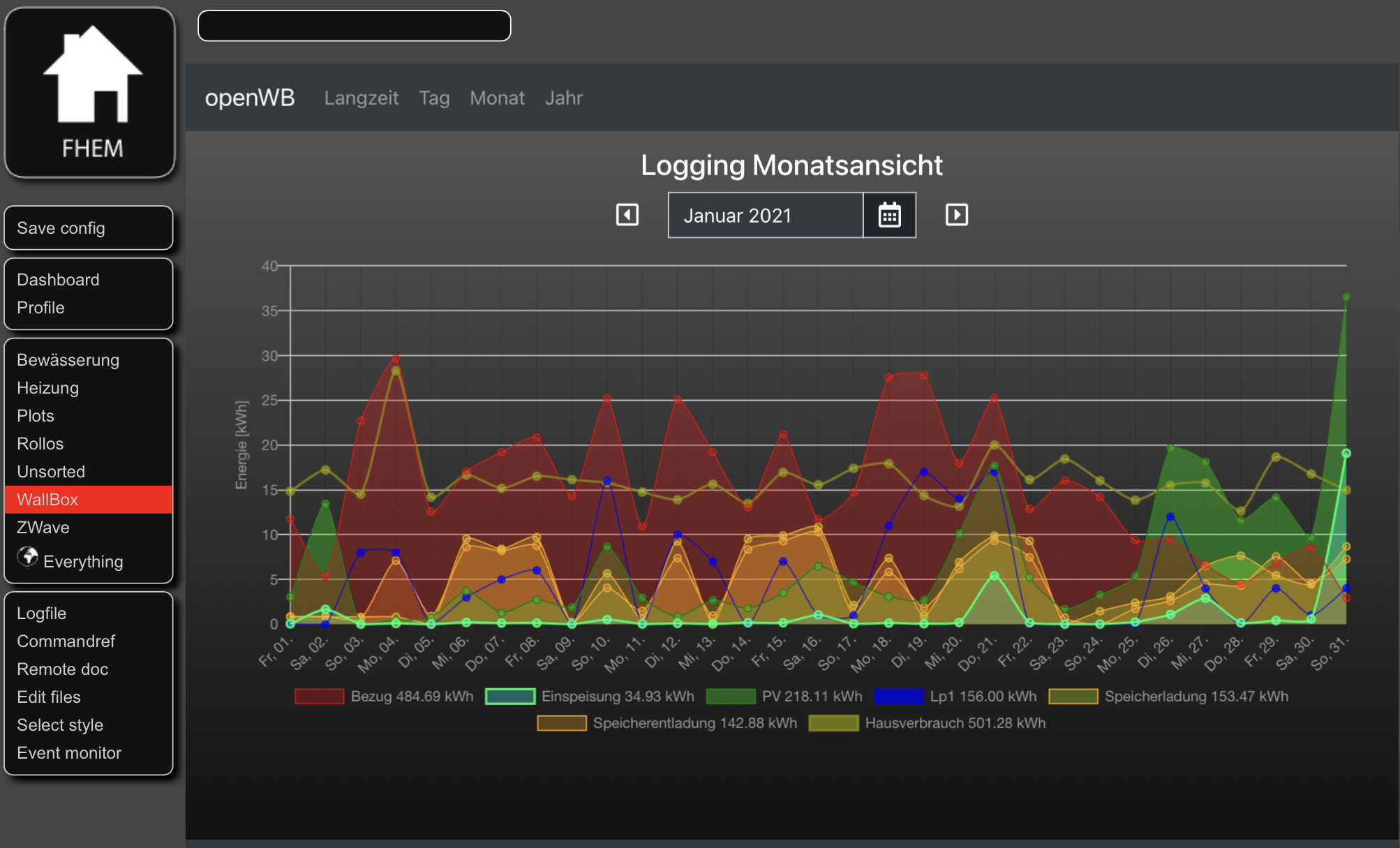Go to next month arrow
Screen dimensions: 1400x848
[x=956, y=215]
